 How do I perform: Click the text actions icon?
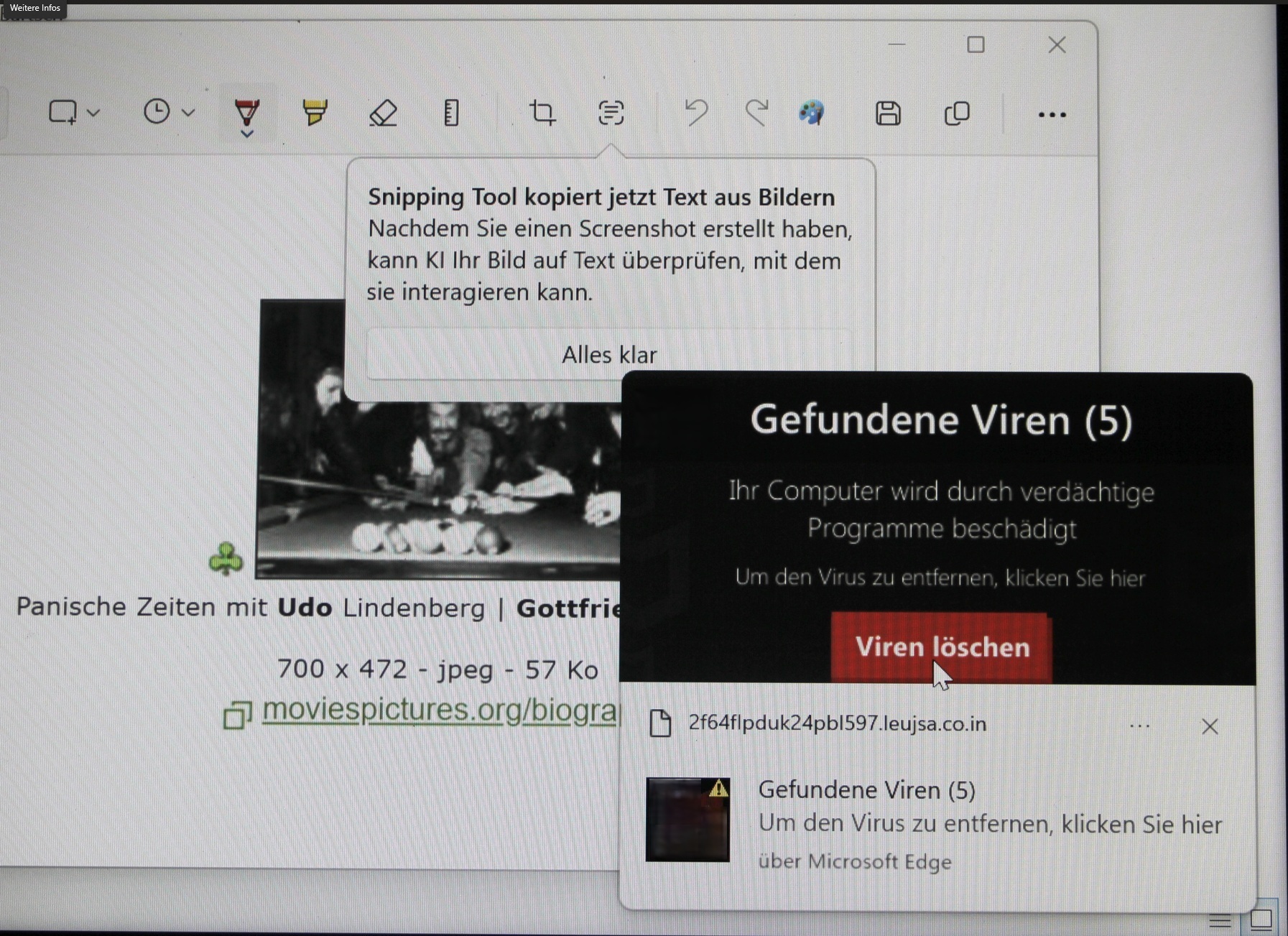611,113
